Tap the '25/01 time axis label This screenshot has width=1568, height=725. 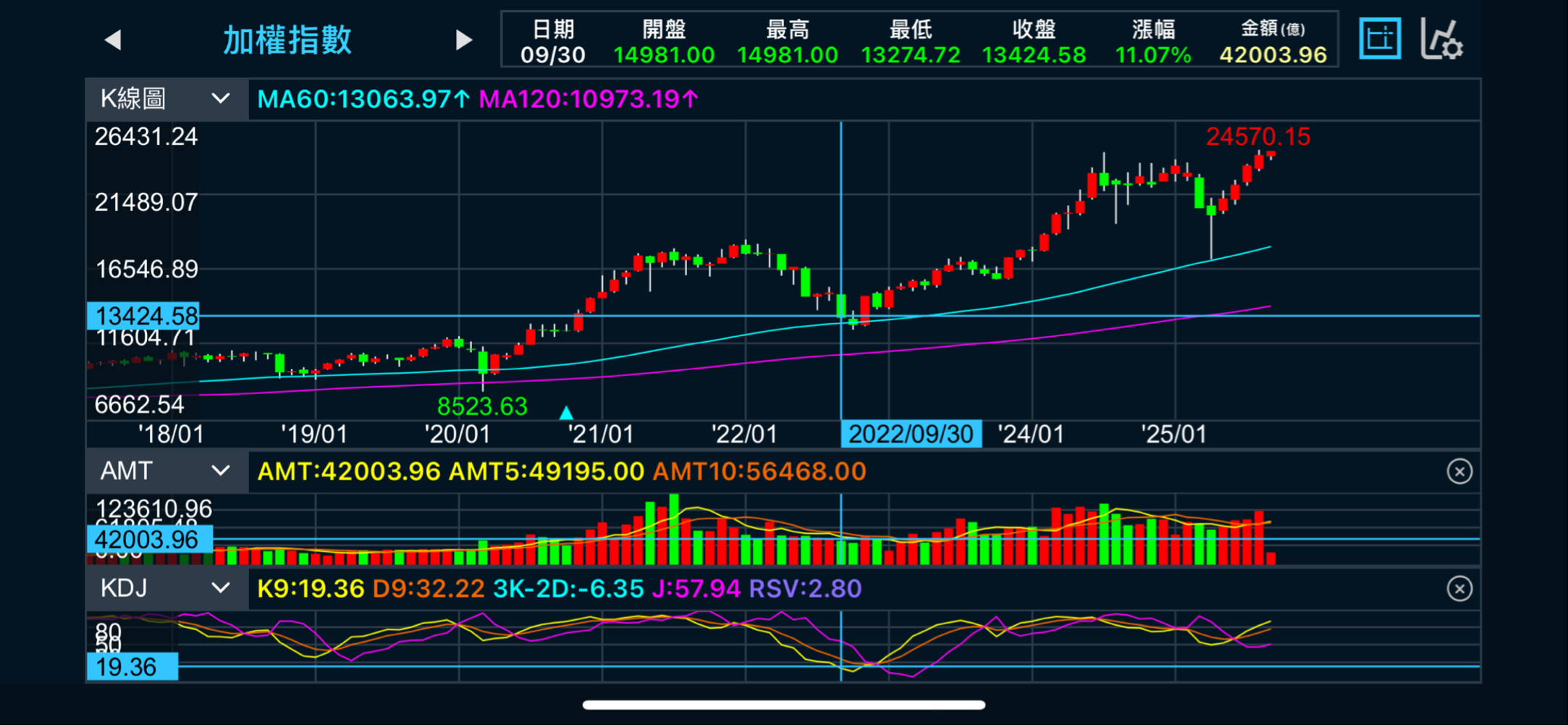pos(1174,435)
